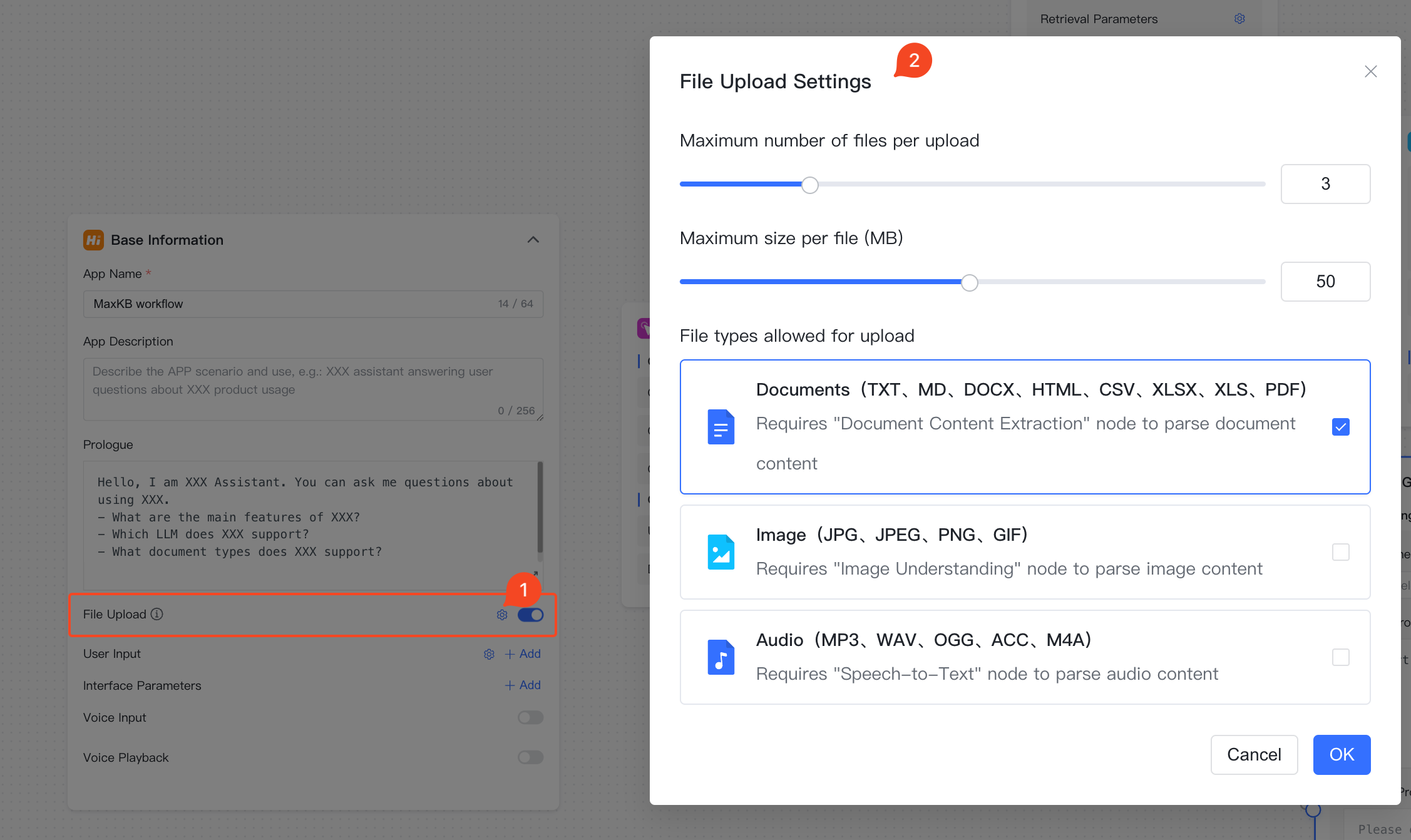The height and width of the screenshot is (840, 1411).
Task: Confirm settings with the OK button
Action: [x=1342, y=755]
